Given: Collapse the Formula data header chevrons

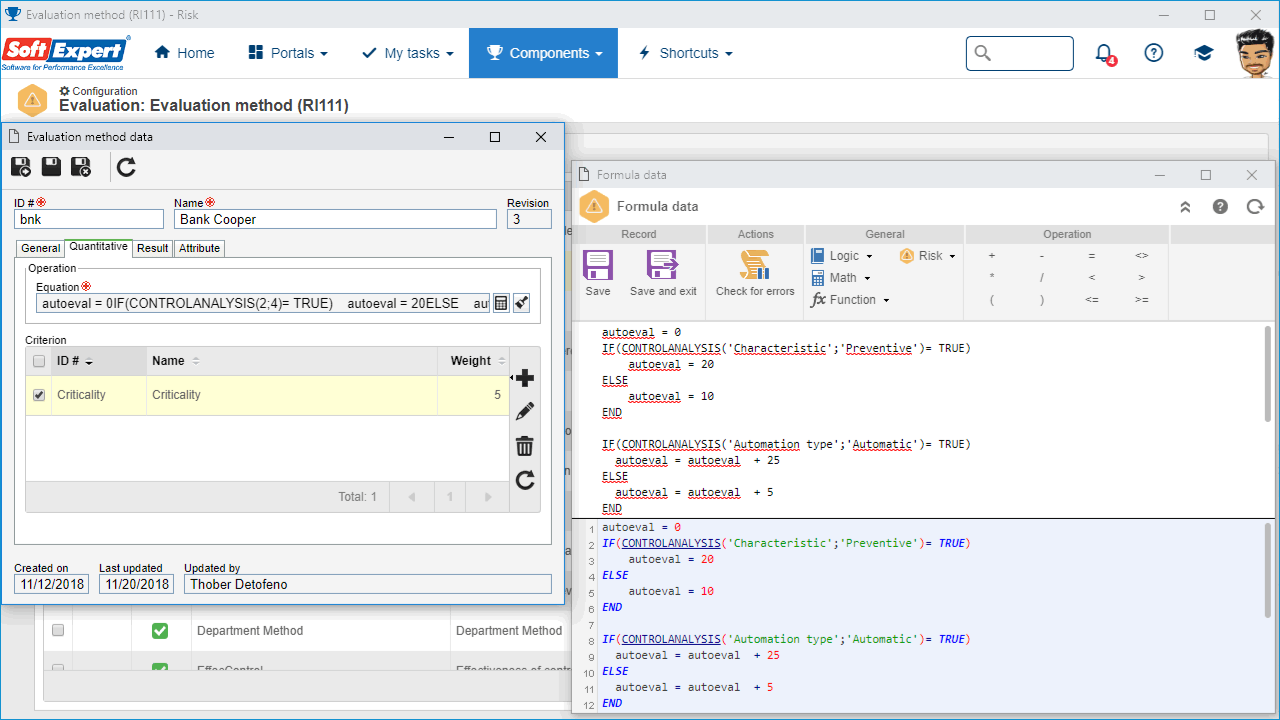Looking at the screenshot, I should [1185, 207].
